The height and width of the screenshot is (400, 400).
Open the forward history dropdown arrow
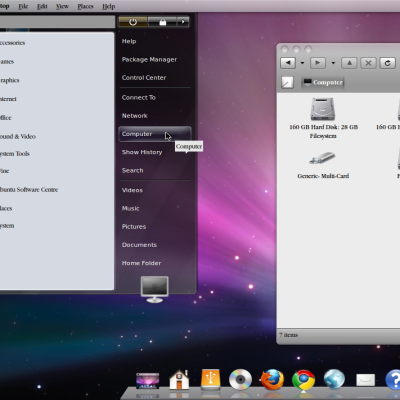(x=333, y=63)
